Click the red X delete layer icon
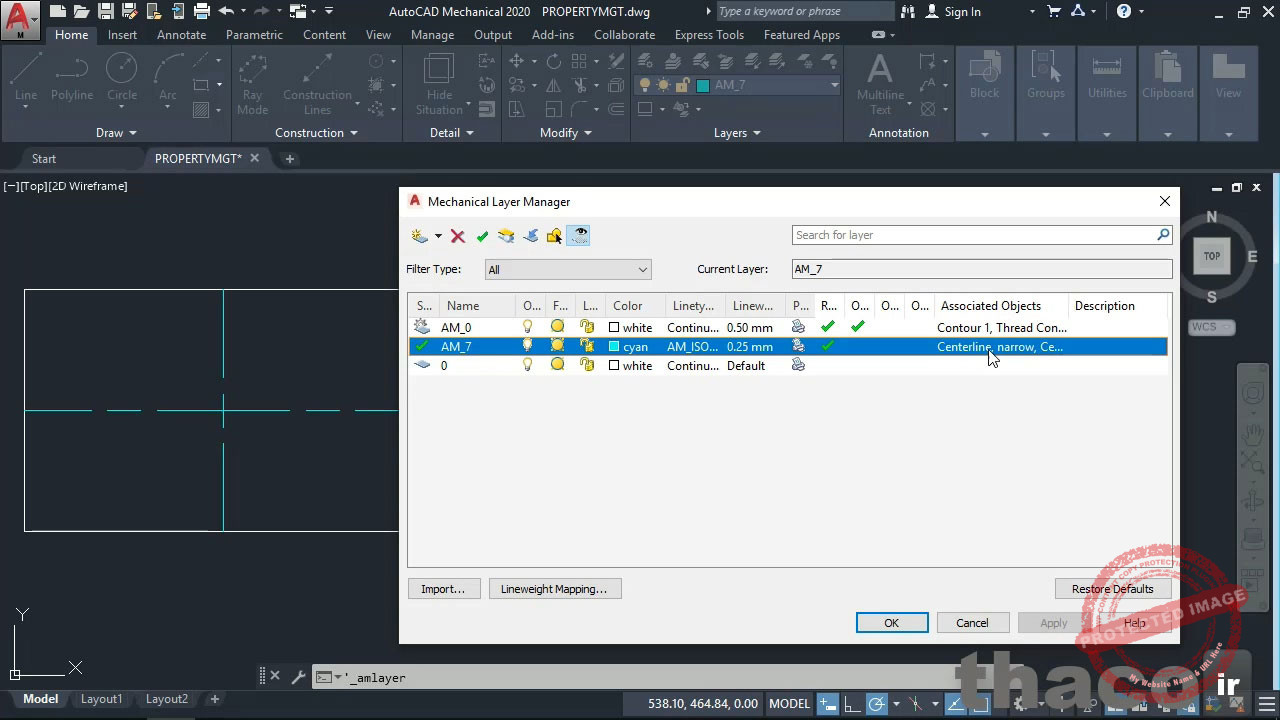The width and height of the screenshot is (1280, 720). coord(458,236)
